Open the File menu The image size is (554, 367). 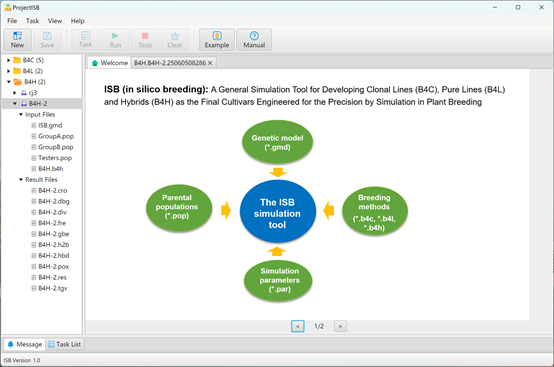click(x=12, y=21)
